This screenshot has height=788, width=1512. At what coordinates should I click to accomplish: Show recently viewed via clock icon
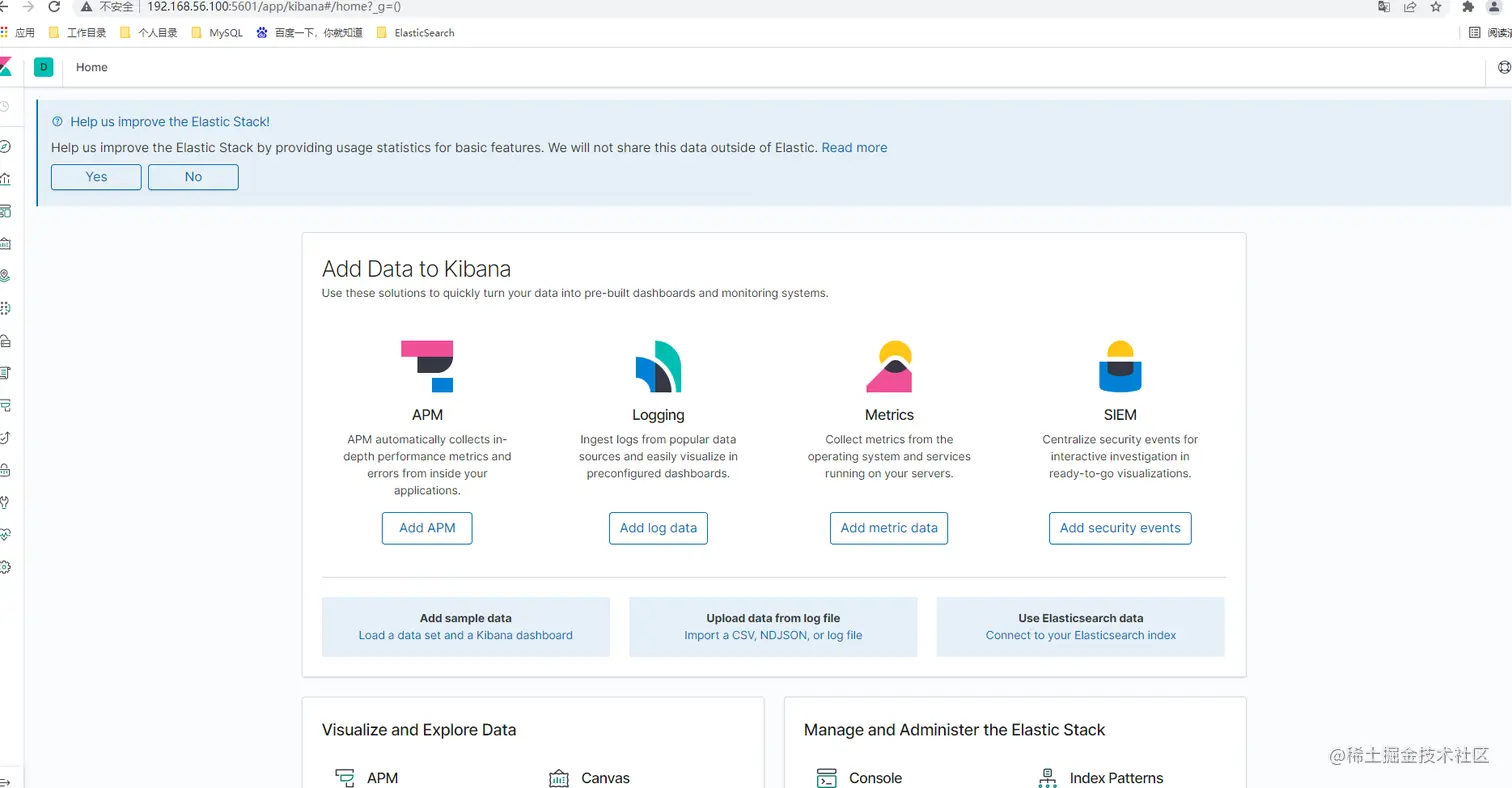point(5,106)
